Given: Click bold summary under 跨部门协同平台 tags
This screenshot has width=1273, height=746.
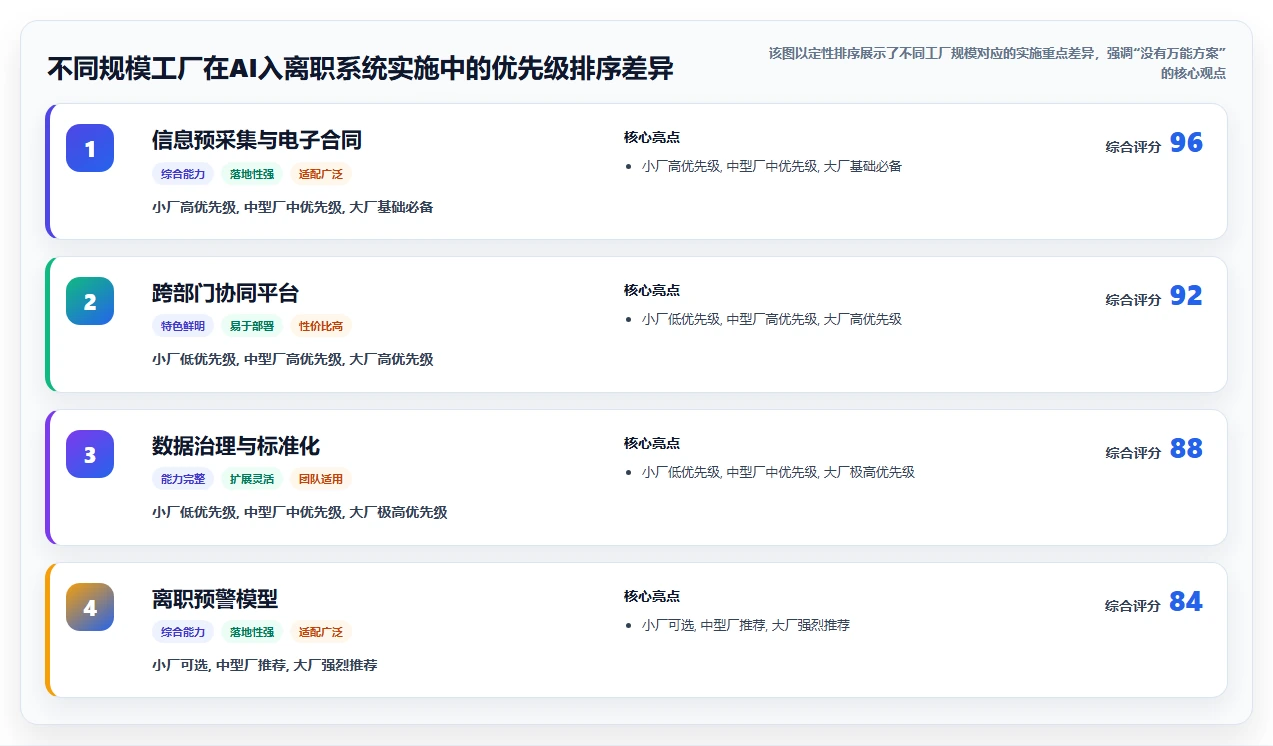Looking at the screenshot, I should click(293, 360).
